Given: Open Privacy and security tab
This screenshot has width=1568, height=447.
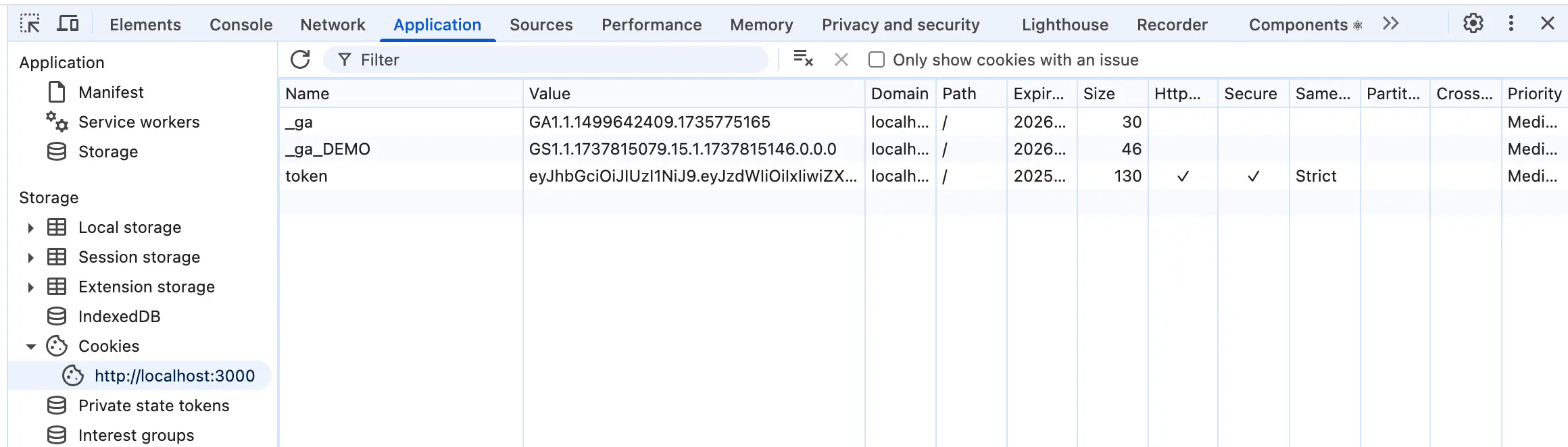Looking at the screenshot, I should point(901,25).
